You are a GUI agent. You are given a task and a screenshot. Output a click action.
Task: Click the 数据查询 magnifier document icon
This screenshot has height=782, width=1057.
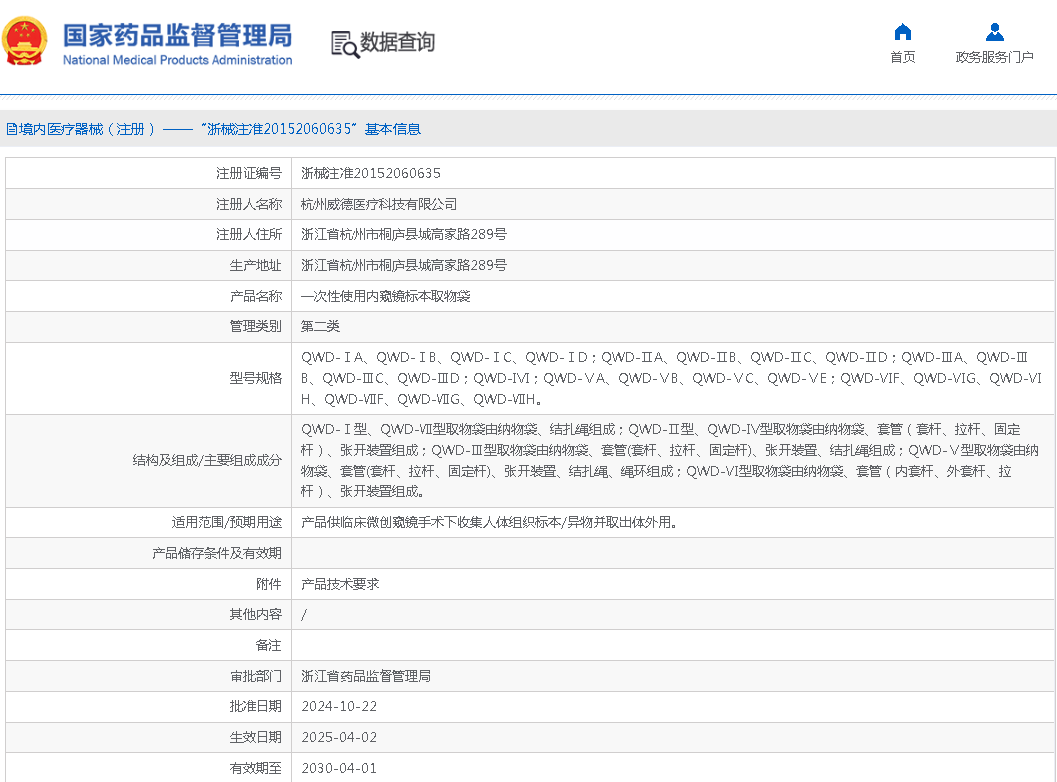click(344, 44)
